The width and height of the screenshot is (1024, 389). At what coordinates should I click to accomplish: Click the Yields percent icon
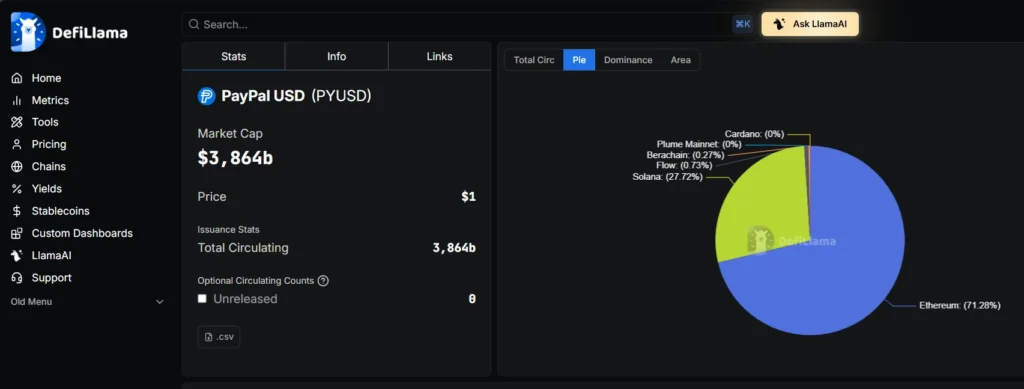[x=18, y=189]
